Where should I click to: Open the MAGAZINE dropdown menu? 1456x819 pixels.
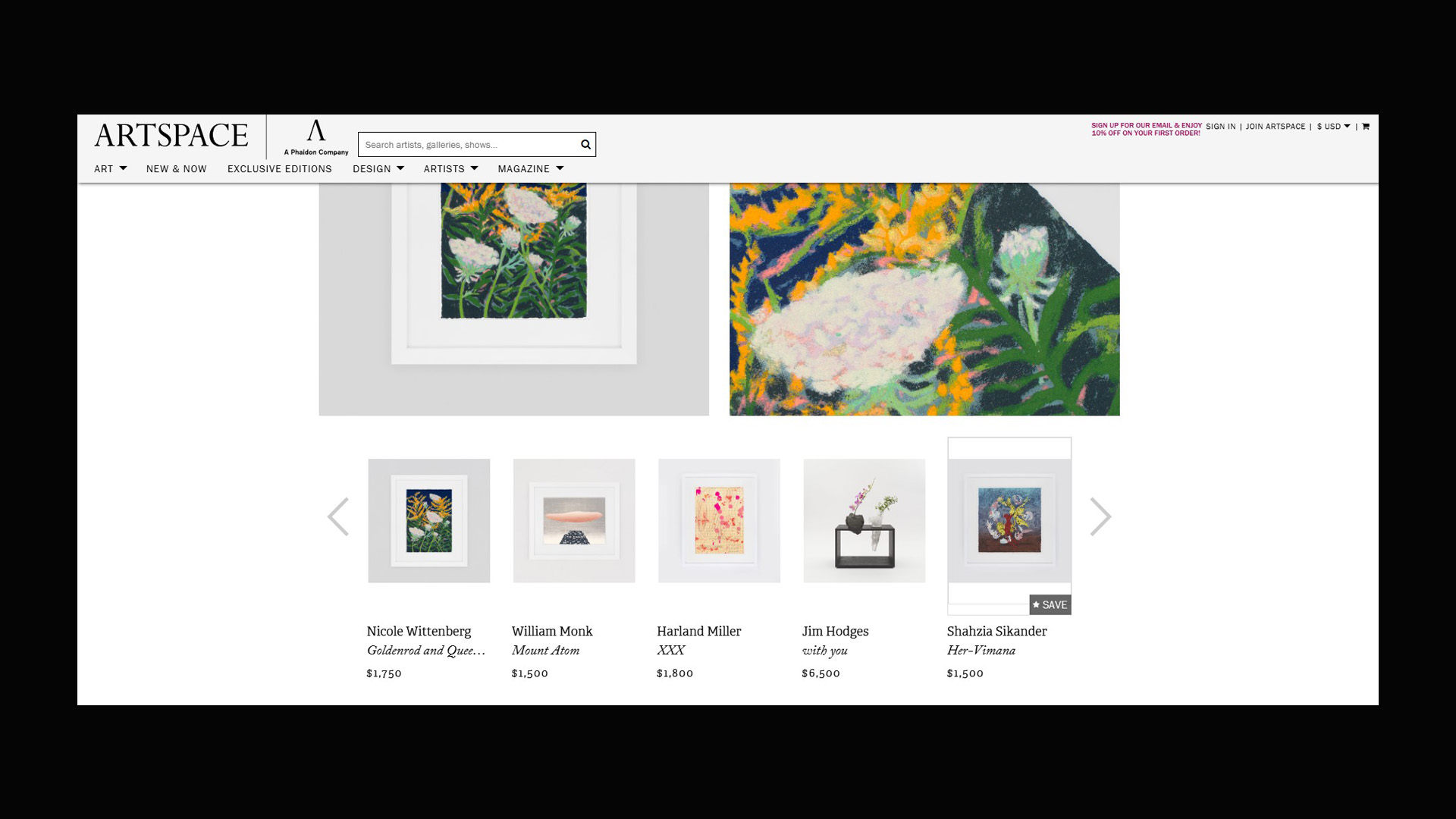click(x=531, y=169)
